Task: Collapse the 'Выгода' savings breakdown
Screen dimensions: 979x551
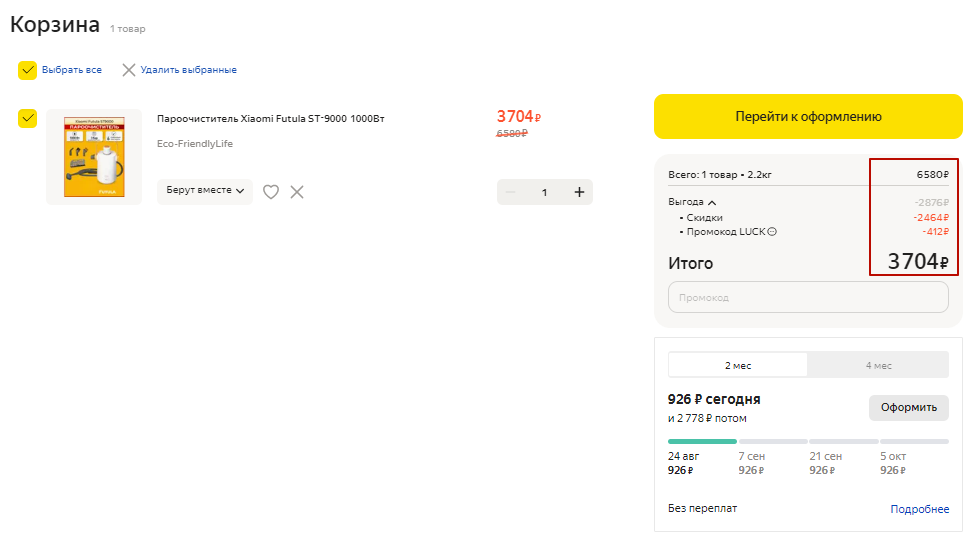Action: pos(712,202)
